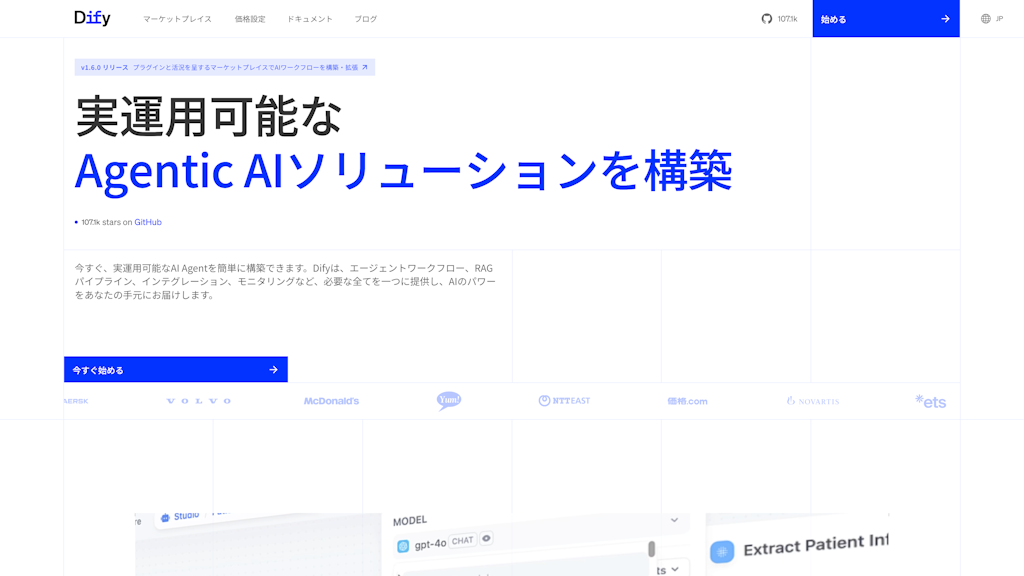The height and width of the screenshot is (576, 1024).
Task: Click the McDonald's logo
Action: tap(331, 401)
